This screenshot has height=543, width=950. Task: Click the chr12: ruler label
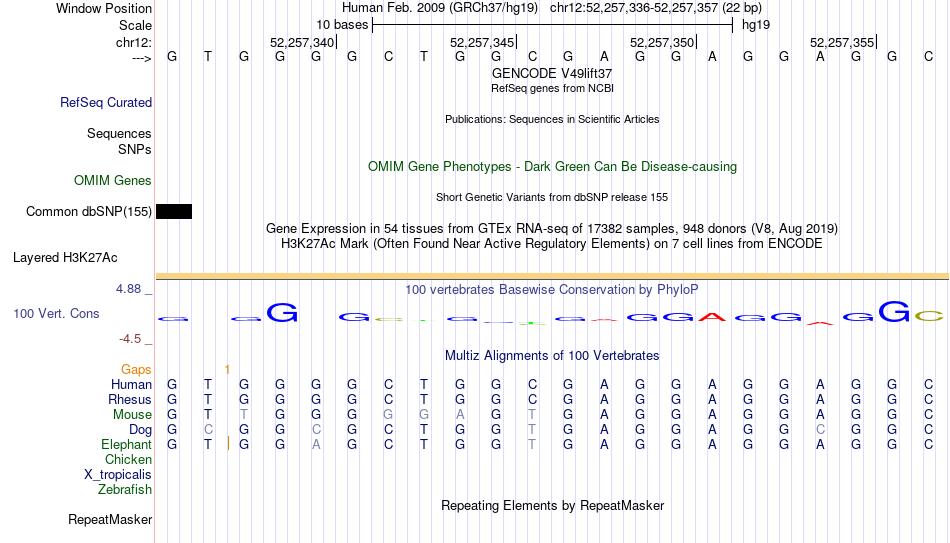pos(134,42)
